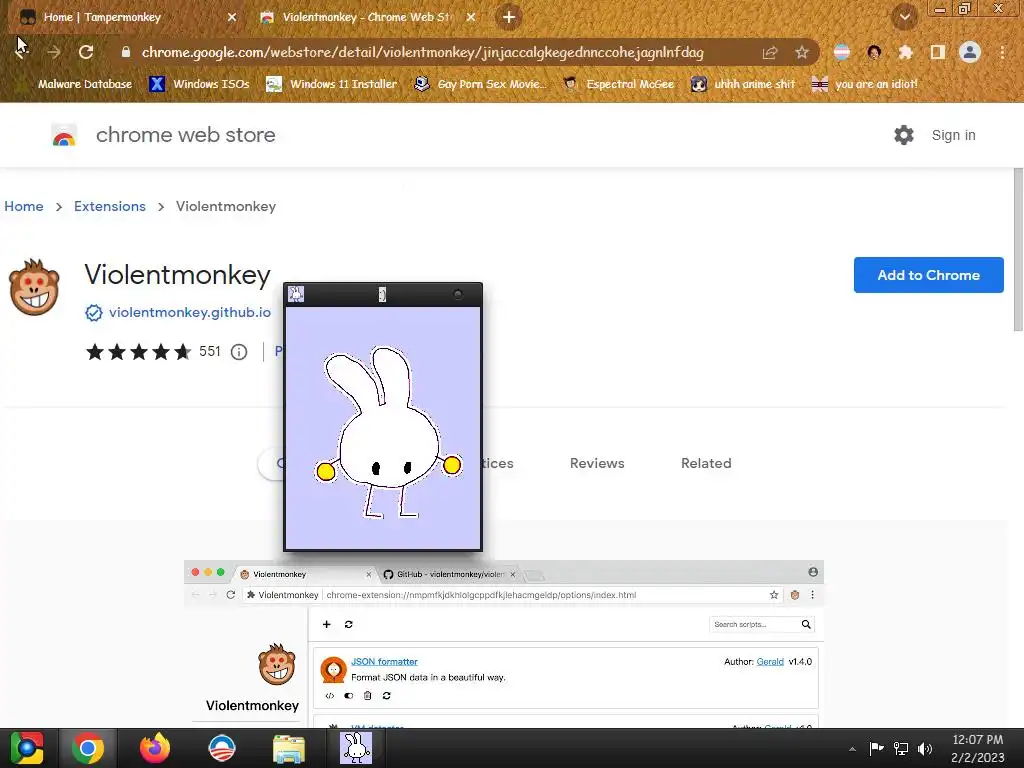Screen dimensions: 1024x768
Task: Share this page with the share icon
Action: pyautogui.click(x=770, y=52)
